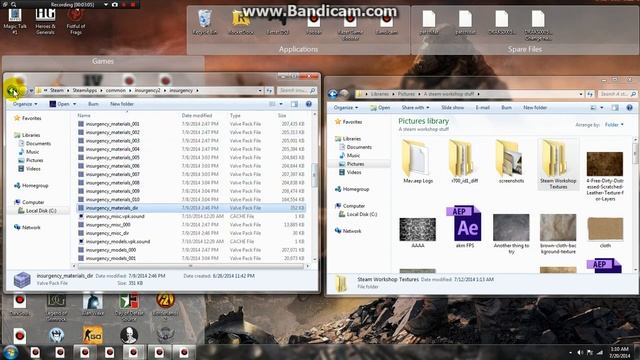This screenshot has width=640, height=360.
Task: Click New folder in the Pictures library toolbar
Action: tap(535, 108)
